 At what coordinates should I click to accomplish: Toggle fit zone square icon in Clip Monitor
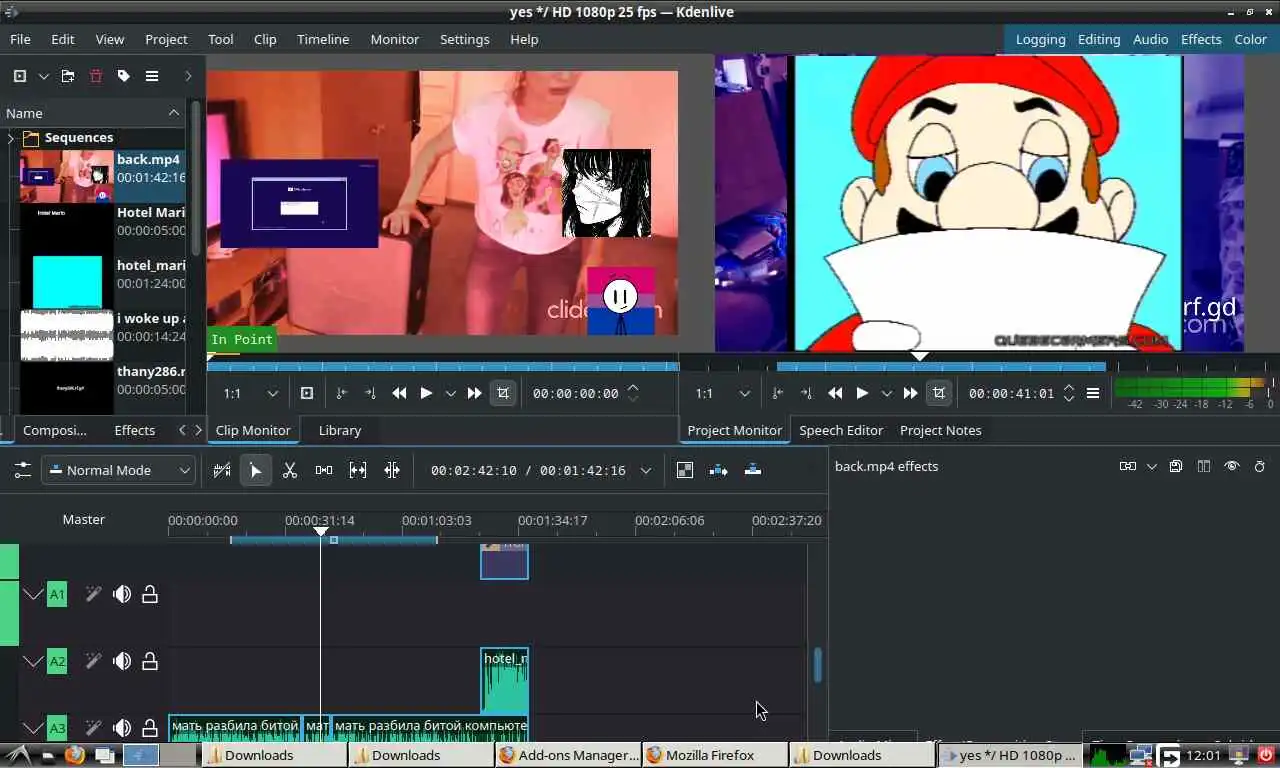307,393
